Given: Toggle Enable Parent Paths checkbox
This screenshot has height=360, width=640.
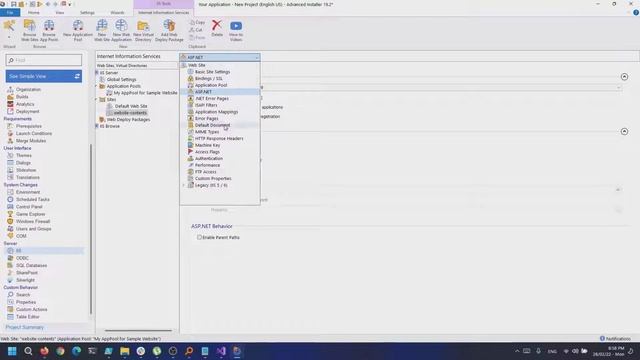Looking at the screenshot, I should click(x=199, y=237).
